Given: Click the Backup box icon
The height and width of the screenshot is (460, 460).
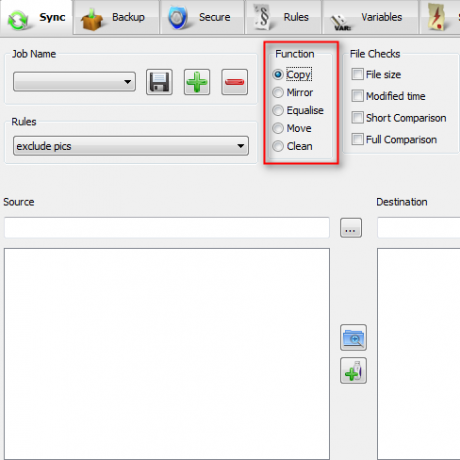Looking at the screenshot, I should [92, 20].
